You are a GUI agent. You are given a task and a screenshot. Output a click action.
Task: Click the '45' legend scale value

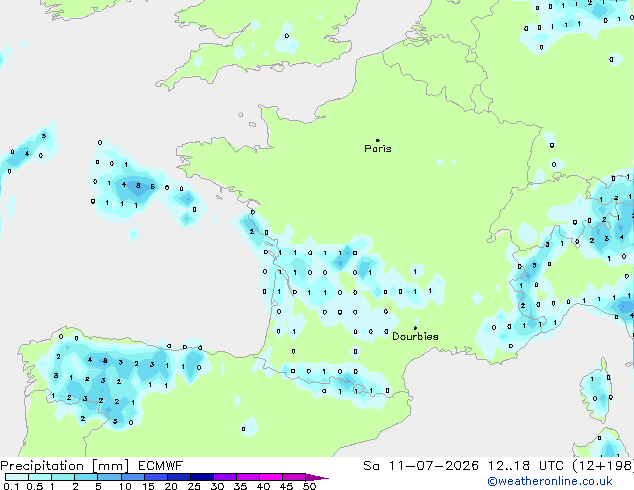coord(286,486)
